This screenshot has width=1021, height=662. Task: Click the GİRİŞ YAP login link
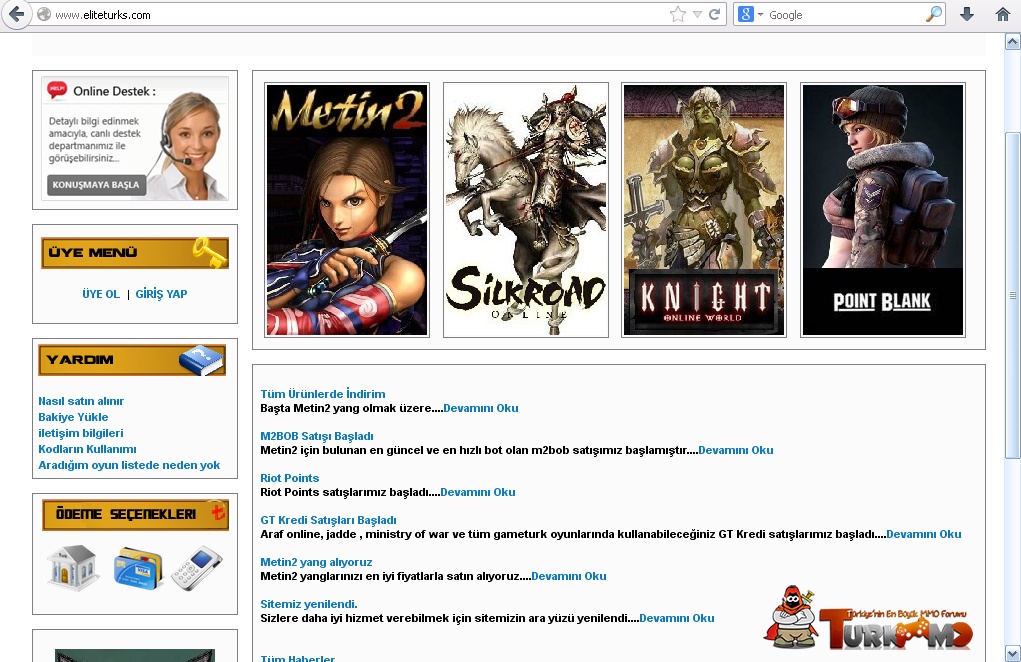[161, 294]
